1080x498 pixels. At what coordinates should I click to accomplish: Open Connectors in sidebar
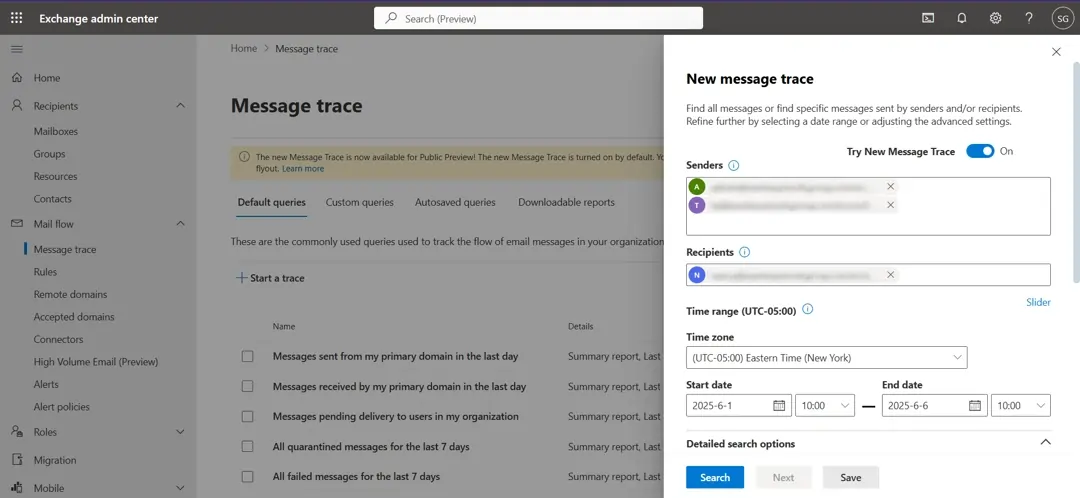(59, 339)
